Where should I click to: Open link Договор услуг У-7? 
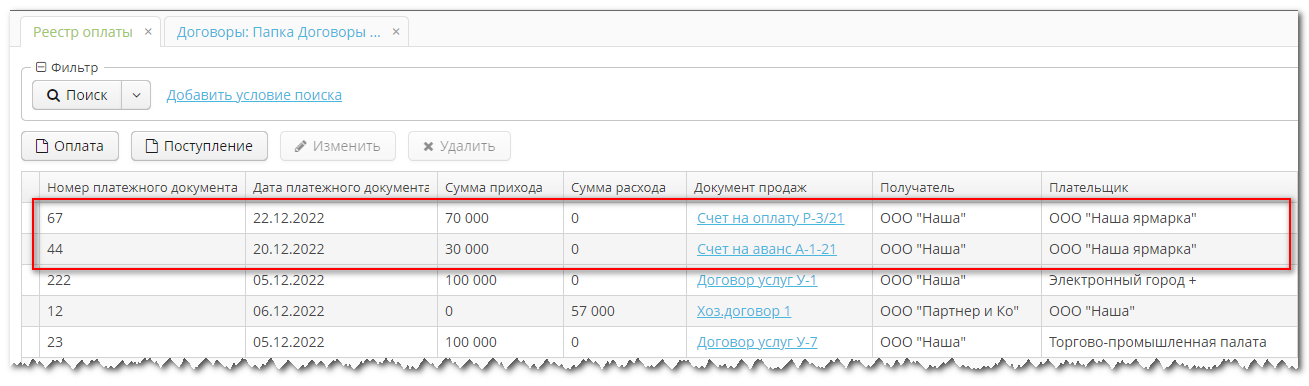click(x=756, y=342)
